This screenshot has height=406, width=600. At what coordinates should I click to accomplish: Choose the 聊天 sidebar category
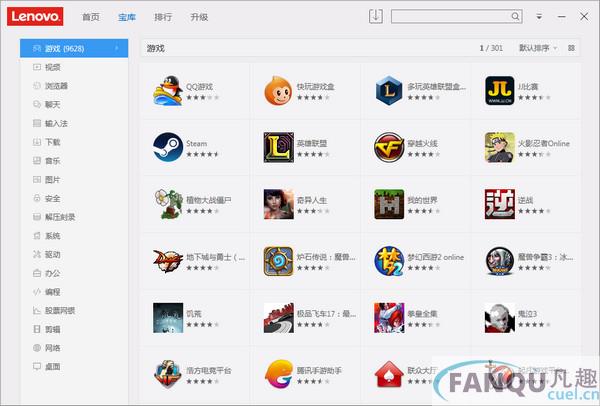tap(74, 104)
